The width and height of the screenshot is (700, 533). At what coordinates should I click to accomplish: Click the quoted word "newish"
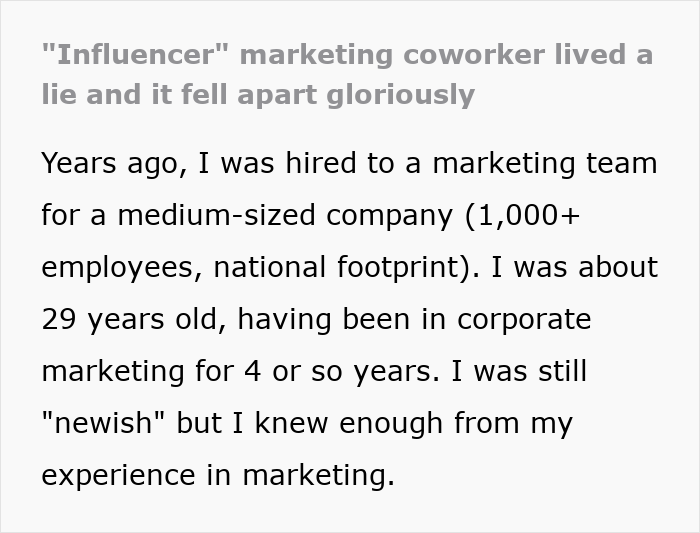point(105,424)
